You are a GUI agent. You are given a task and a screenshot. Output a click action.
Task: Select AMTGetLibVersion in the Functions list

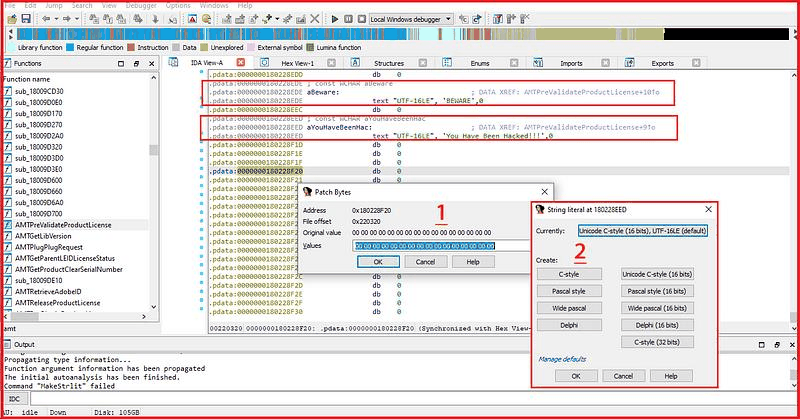click(43, 236)
